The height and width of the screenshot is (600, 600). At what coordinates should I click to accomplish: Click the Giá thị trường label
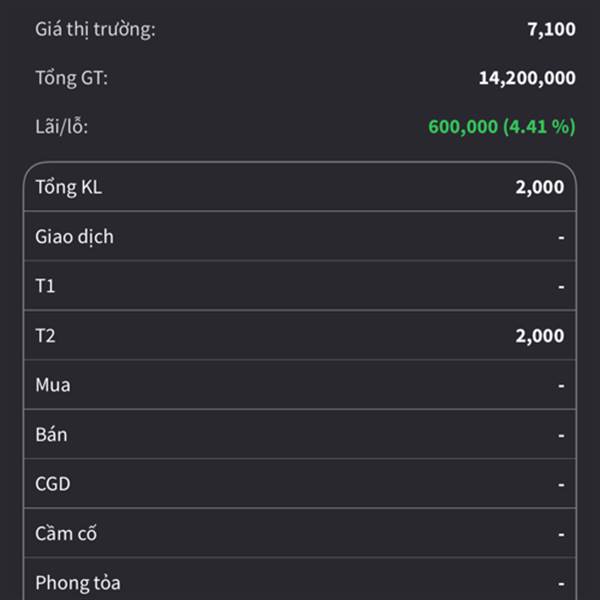[95, 29]
